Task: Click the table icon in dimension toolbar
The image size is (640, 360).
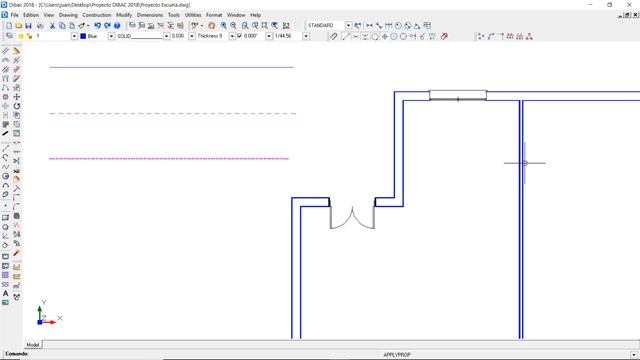Action: 427,26
